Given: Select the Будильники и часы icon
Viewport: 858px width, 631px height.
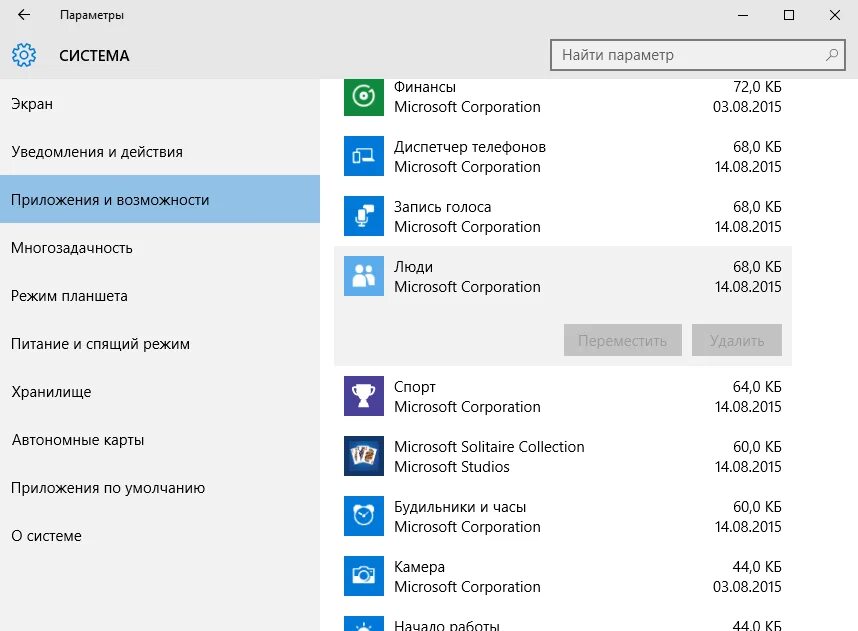Looking at the screenshot, I should 364,516.
